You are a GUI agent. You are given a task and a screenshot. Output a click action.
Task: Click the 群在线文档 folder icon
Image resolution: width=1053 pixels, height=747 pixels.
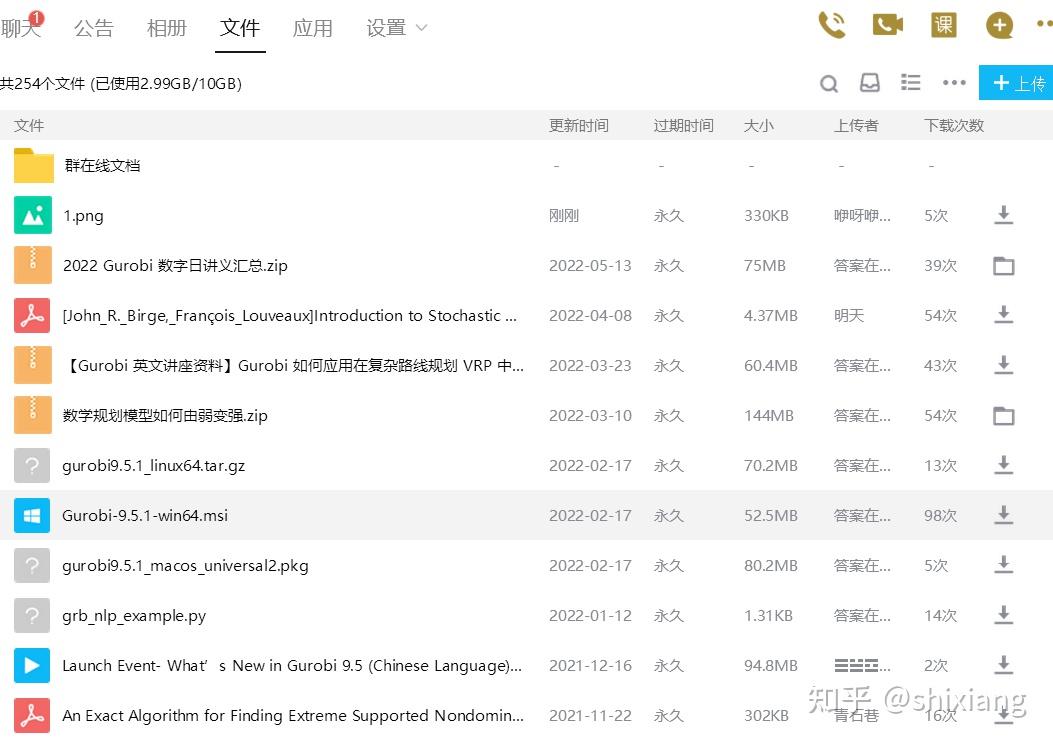click(34, 165)
